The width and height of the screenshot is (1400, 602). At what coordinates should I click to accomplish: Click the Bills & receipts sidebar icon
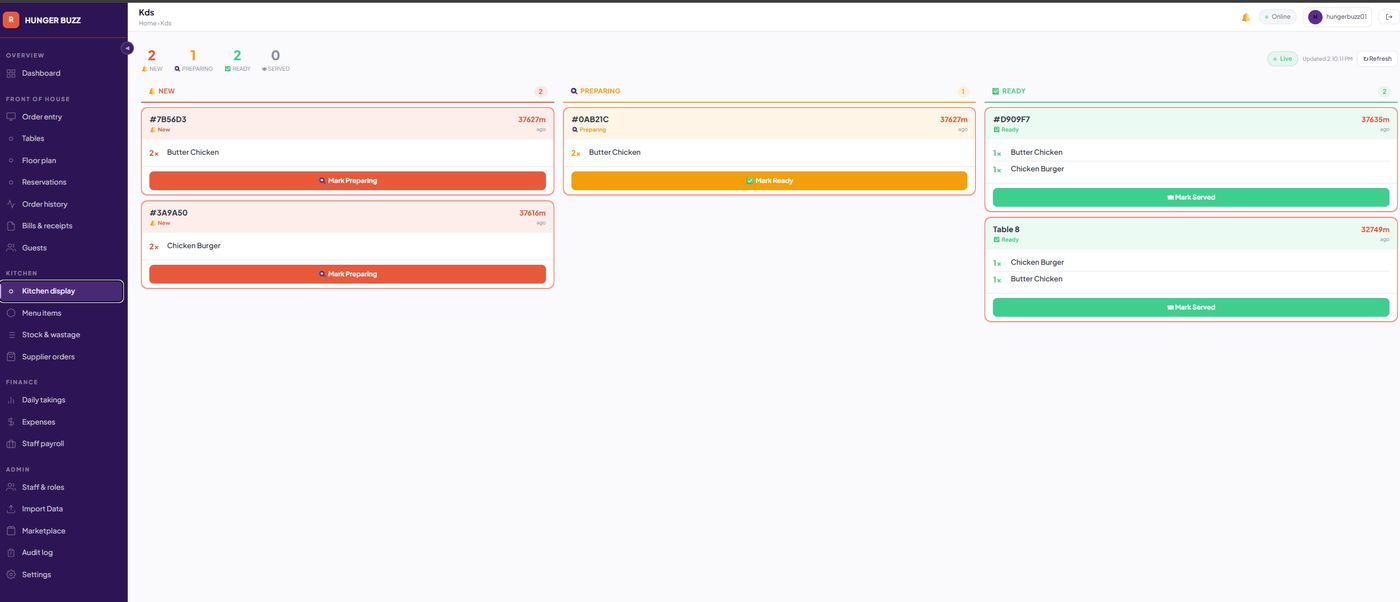pyautogui.click(x=11, y=226)
